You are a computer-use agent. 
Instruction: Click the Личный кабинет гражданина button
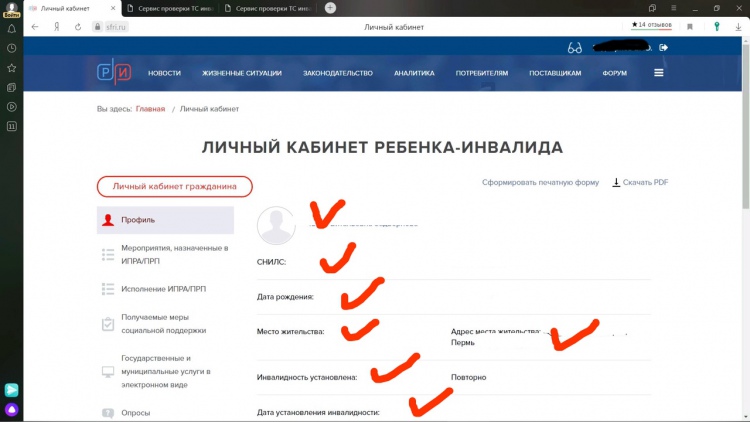[174, 186]
